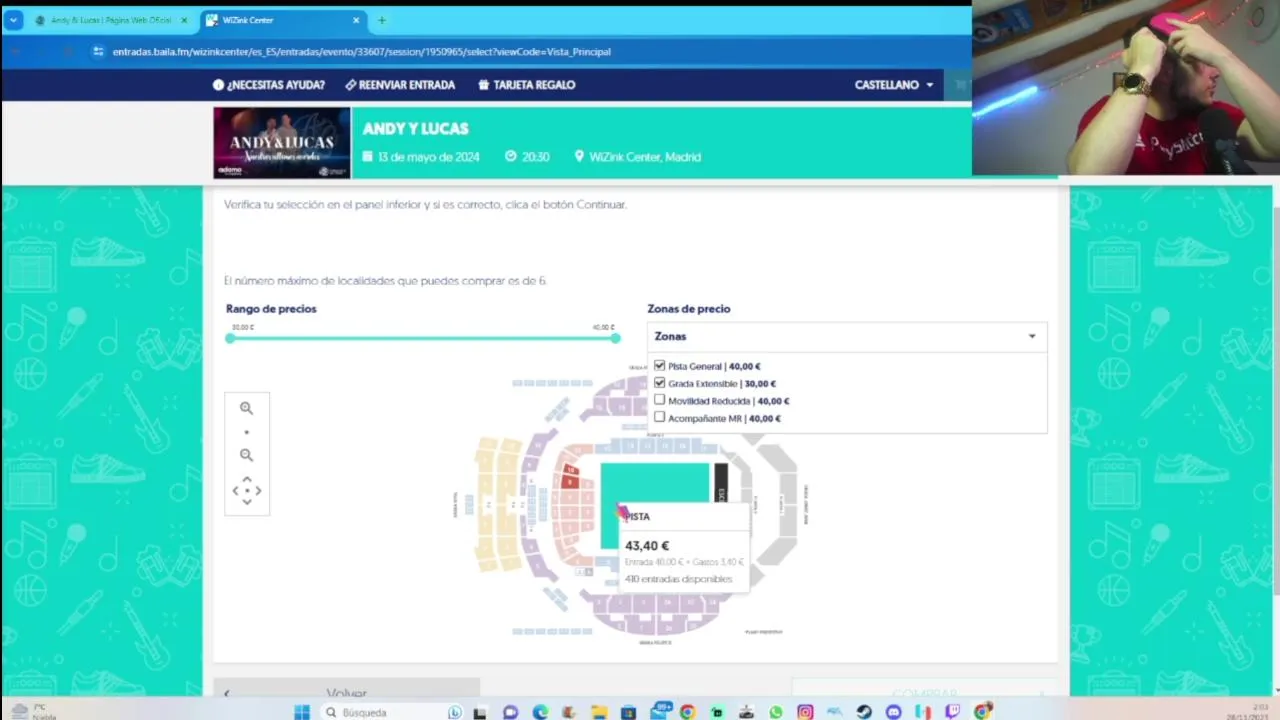Open the browser tab list chevron

[13, 20]
